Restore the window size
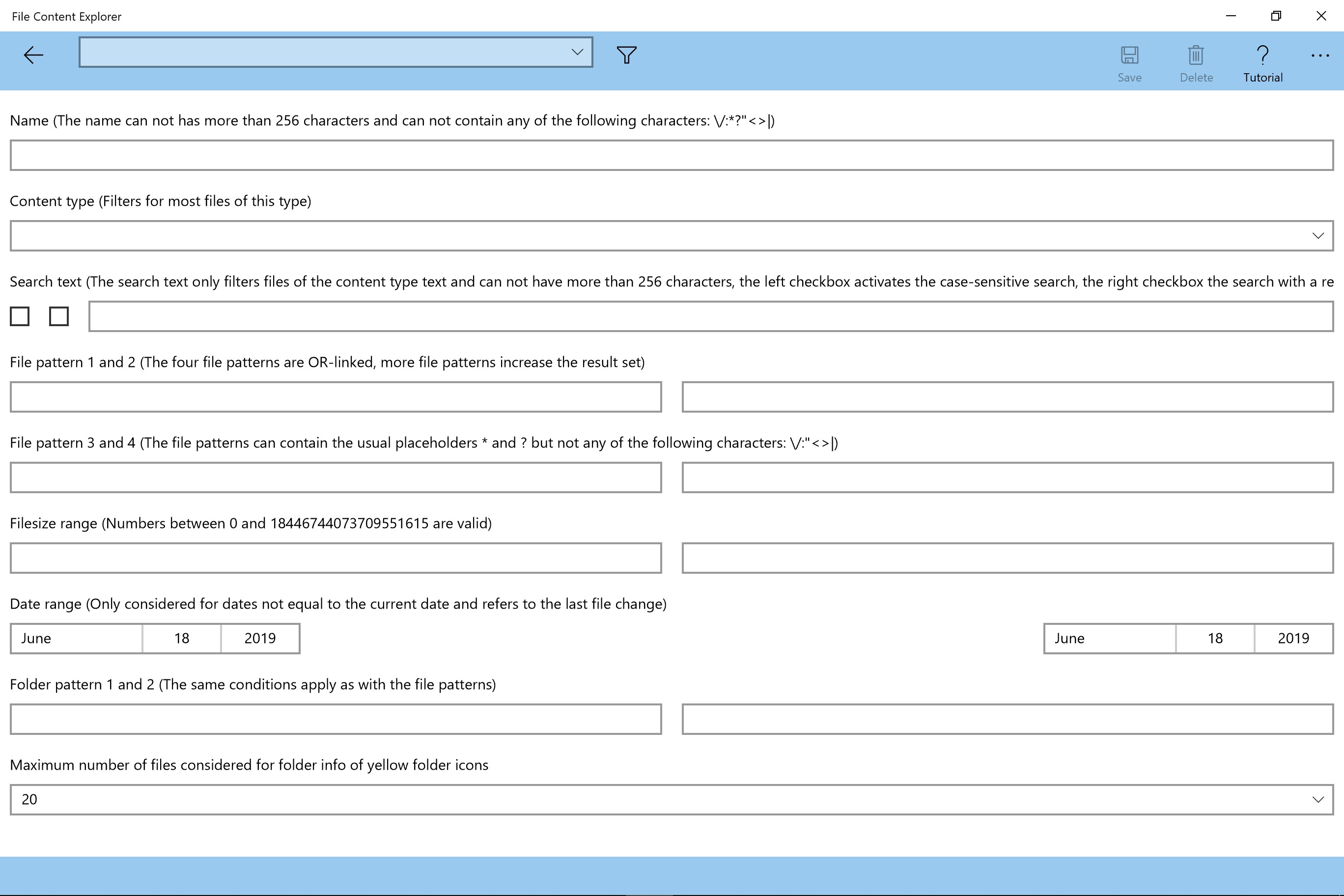Viewport: 1344px width, 896px height. point(1275,16)
